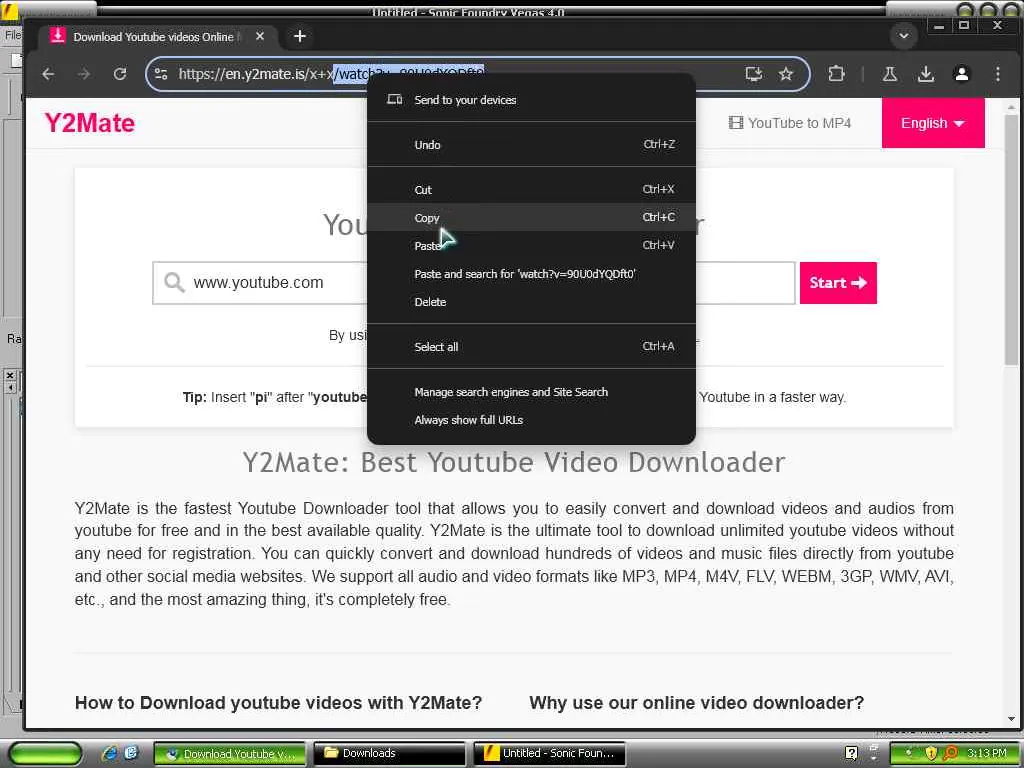
Task: Select Cut in the context menu
Action: [531, 190]
